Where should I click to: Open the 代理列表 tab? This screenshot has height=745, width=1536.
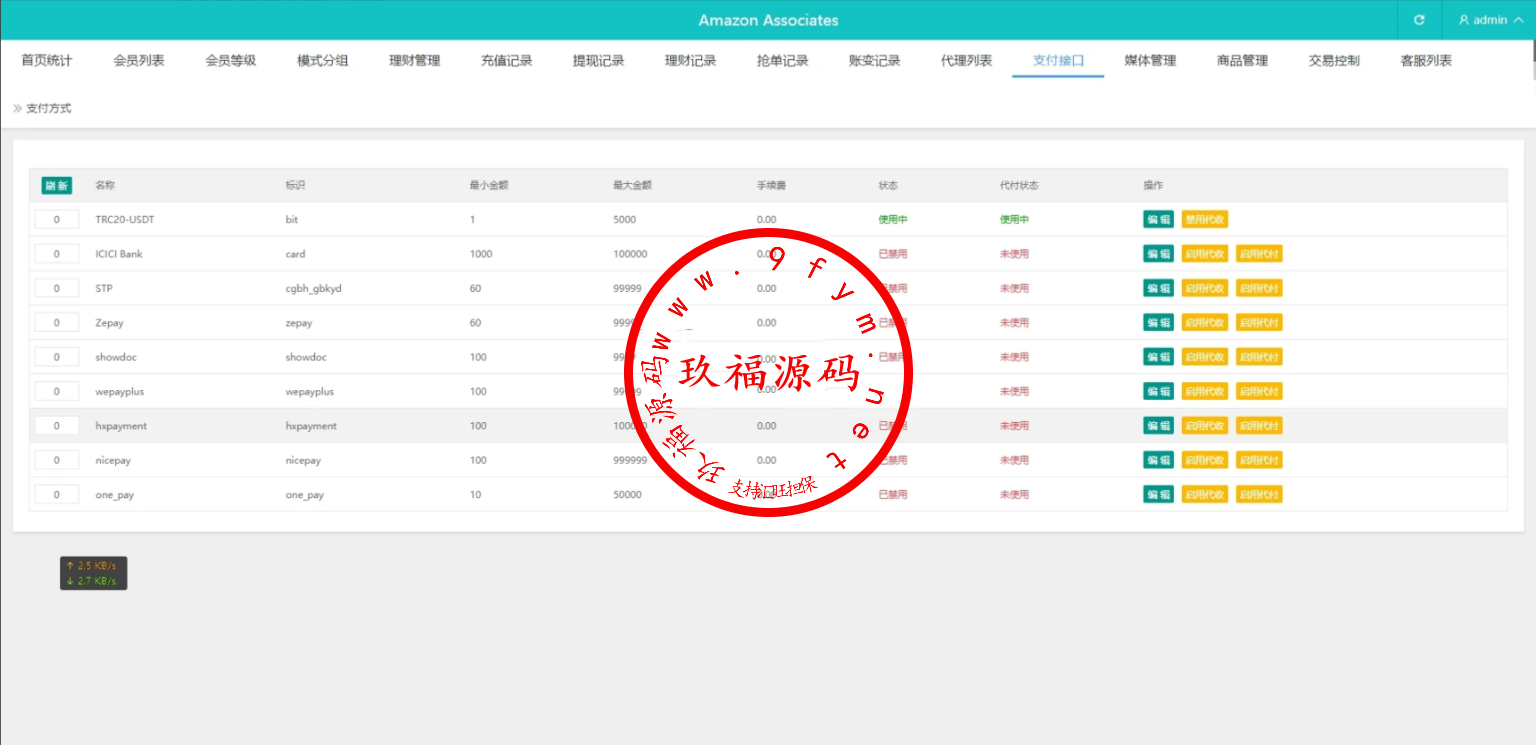(967, 61)
